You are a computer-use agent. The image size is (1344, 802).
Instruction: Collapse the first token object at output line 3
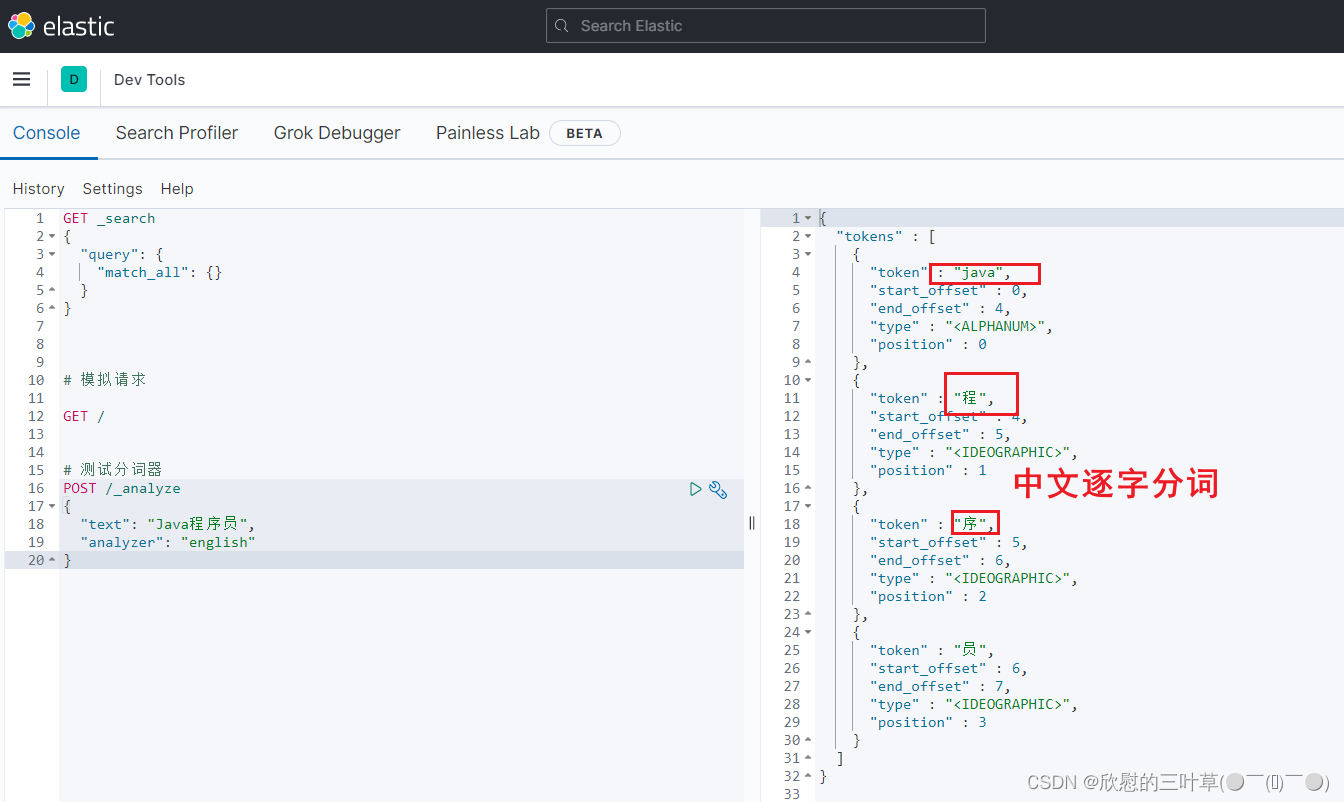pos(808,254)
